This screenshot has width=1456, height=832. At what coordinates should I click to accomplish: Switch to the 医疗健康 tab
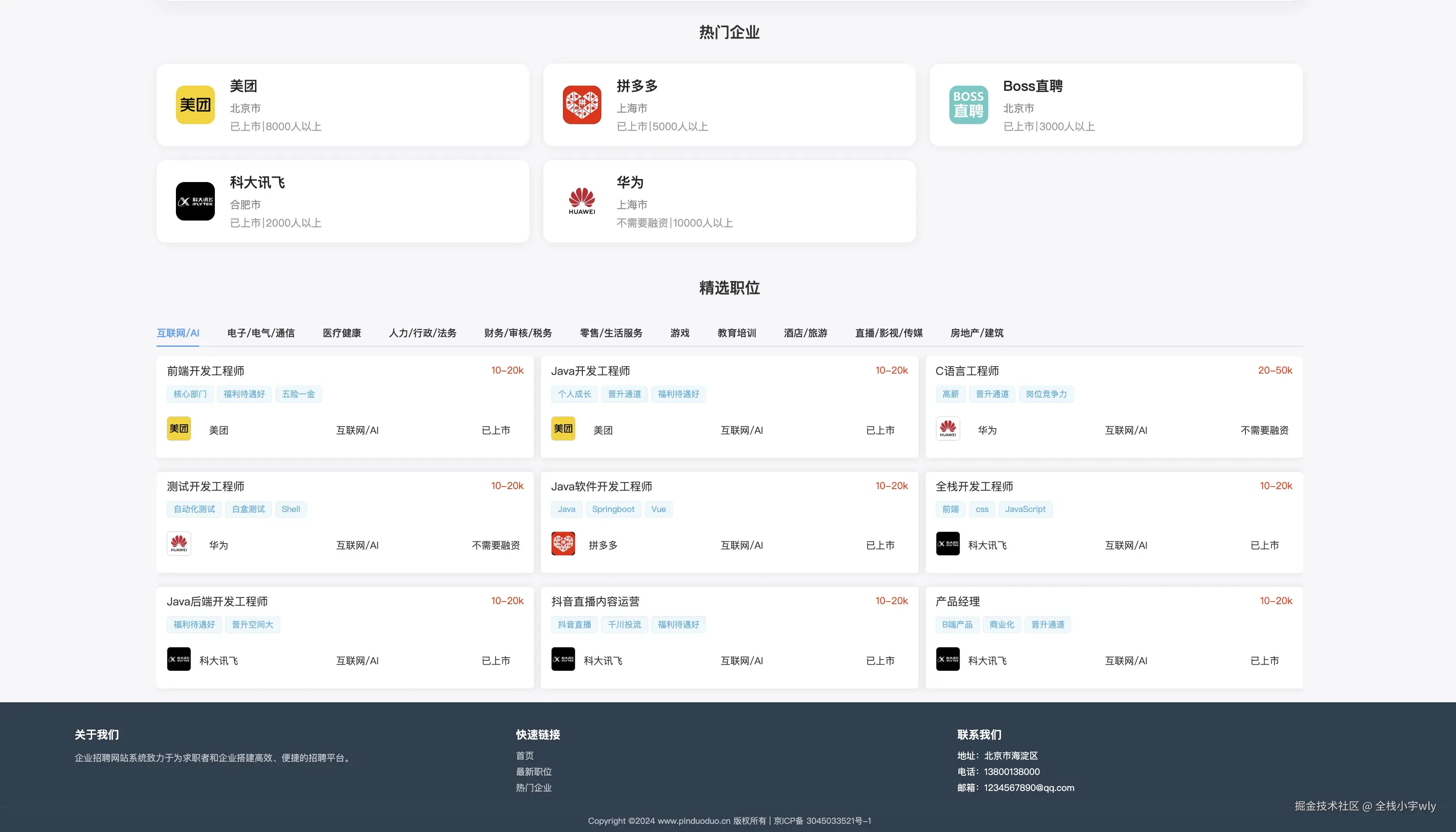tap(342, 333)
